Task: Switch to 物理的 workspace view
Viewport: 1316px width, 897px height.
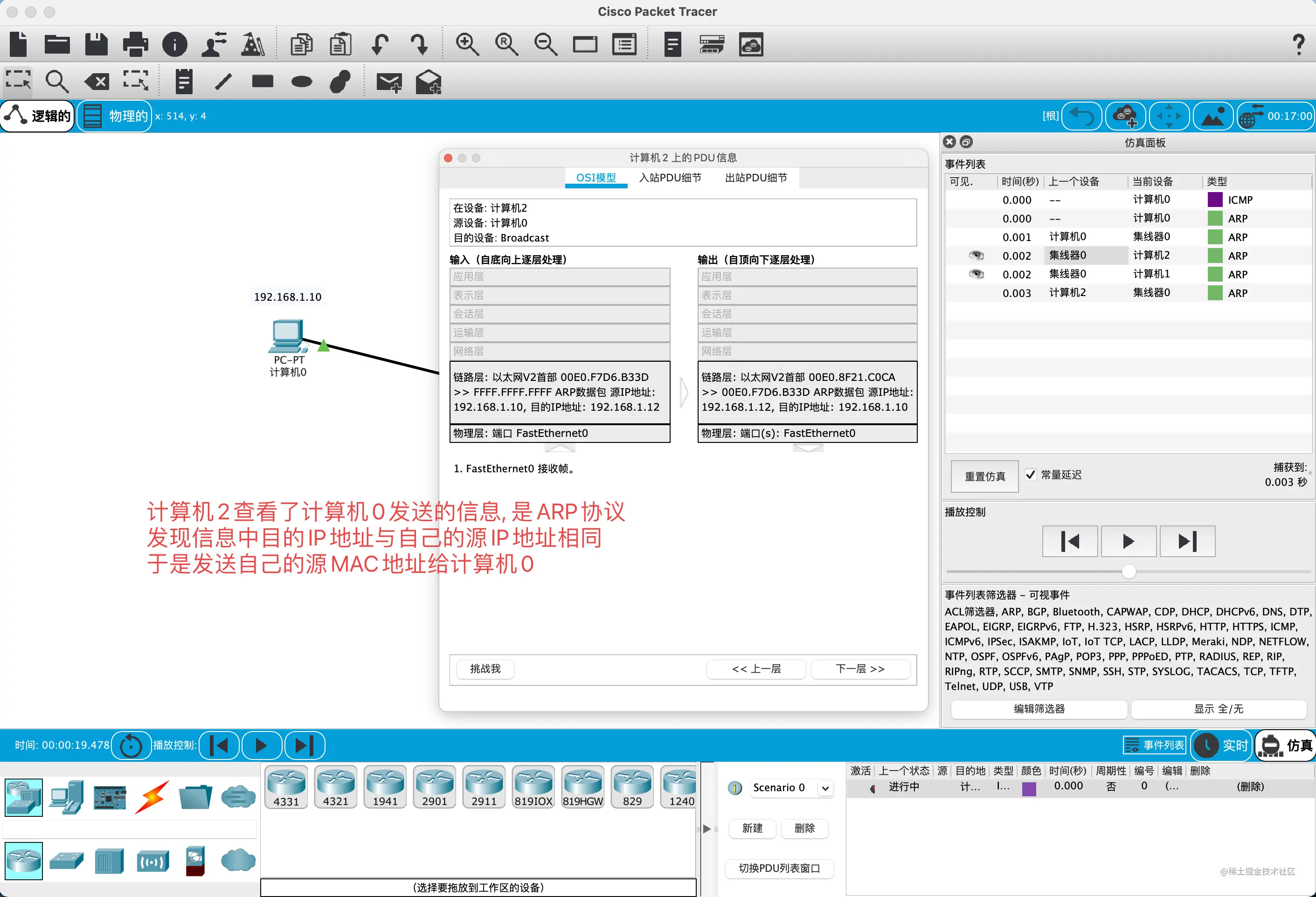Action: [x=114, y=116]
